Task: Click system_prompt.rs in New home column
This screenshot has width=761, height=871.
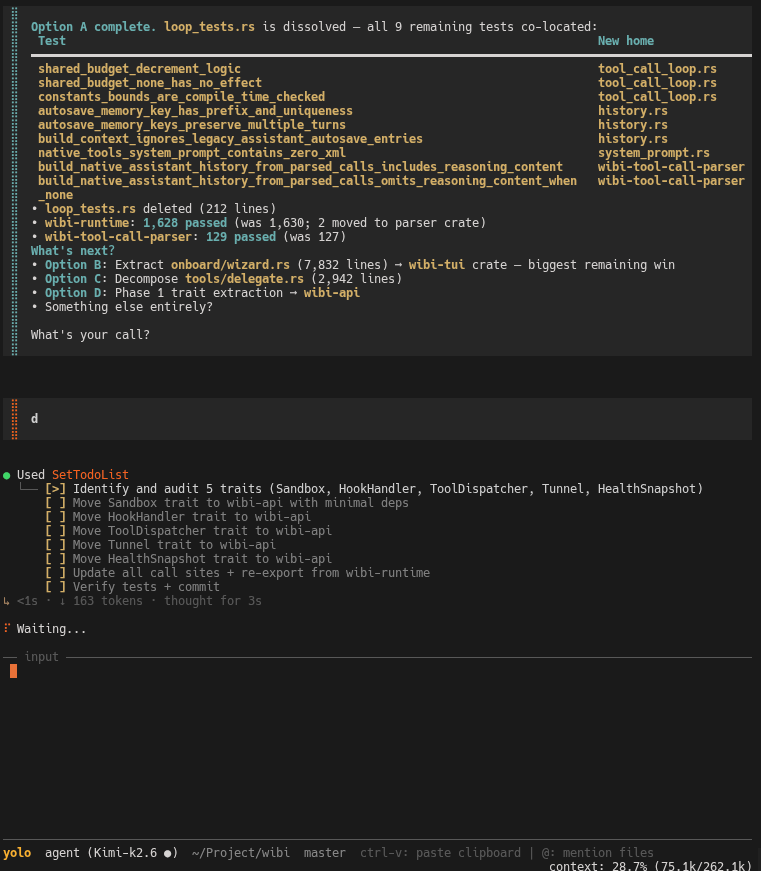Action: pyautogui.click(x=654, y=153)
